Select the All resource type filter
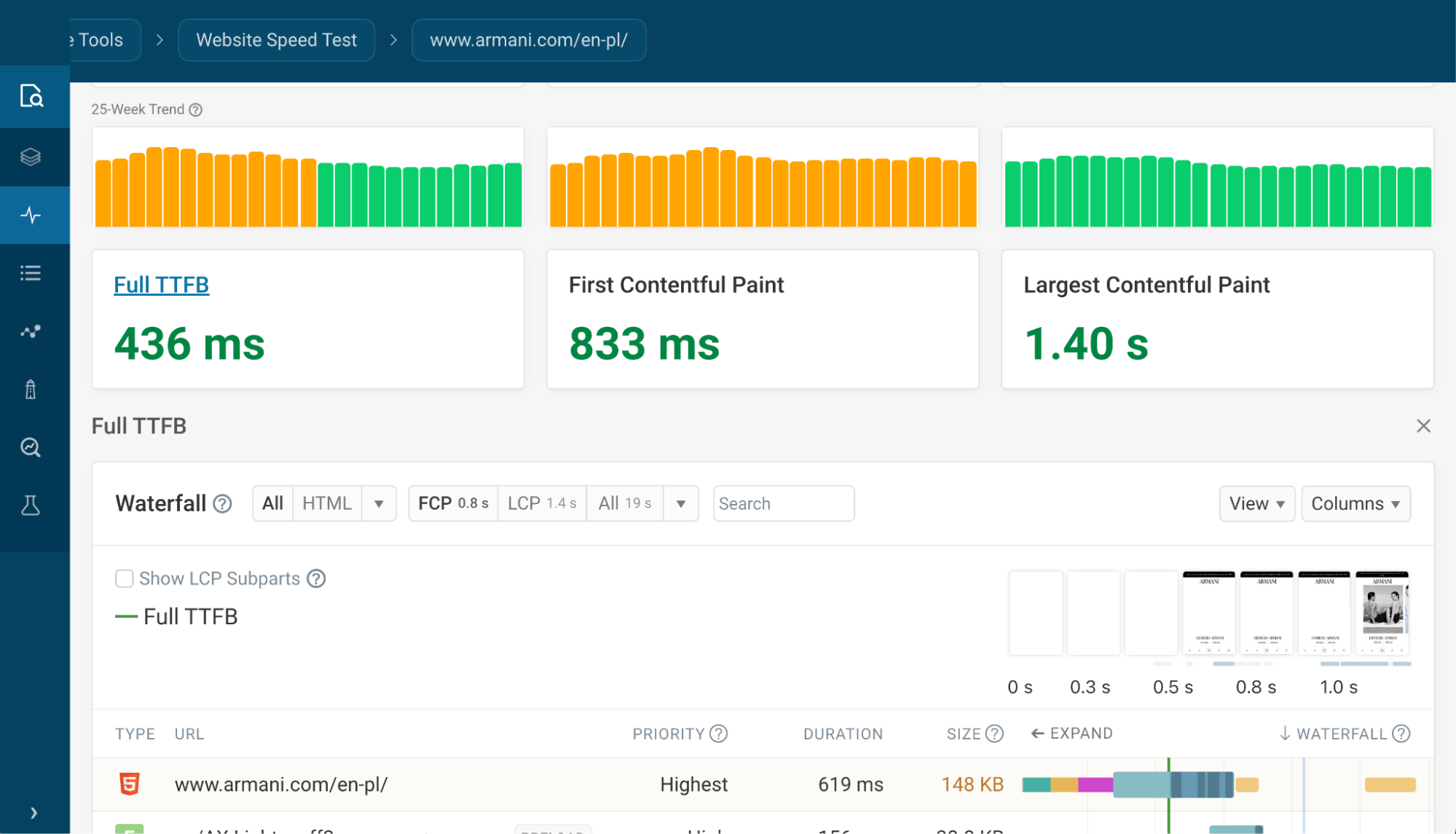The height and width of the screenshot is (834, 1456). 272,503
